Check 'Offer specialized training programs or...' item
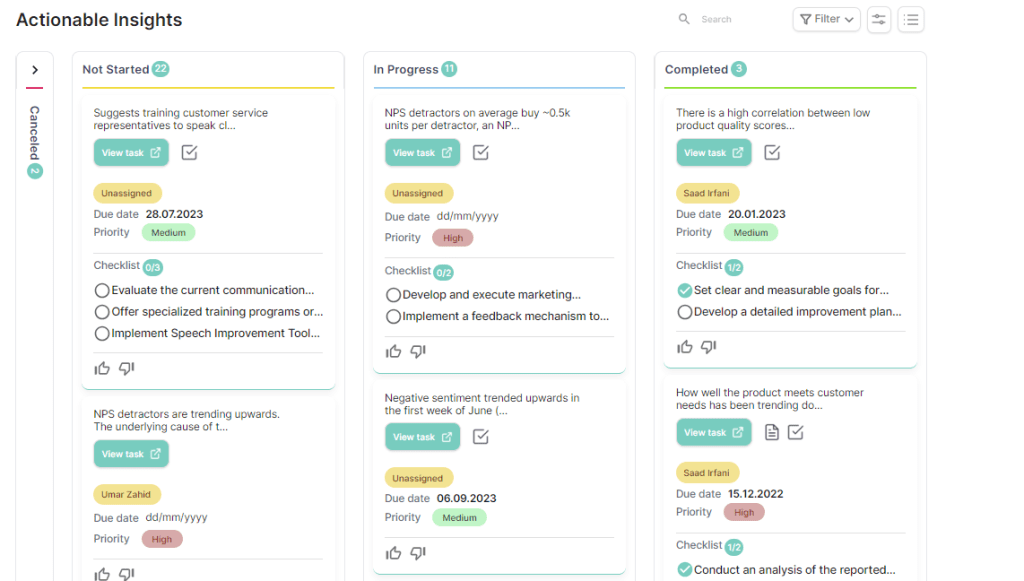The width and height of the screenshot is (1024, 581). 102,312
